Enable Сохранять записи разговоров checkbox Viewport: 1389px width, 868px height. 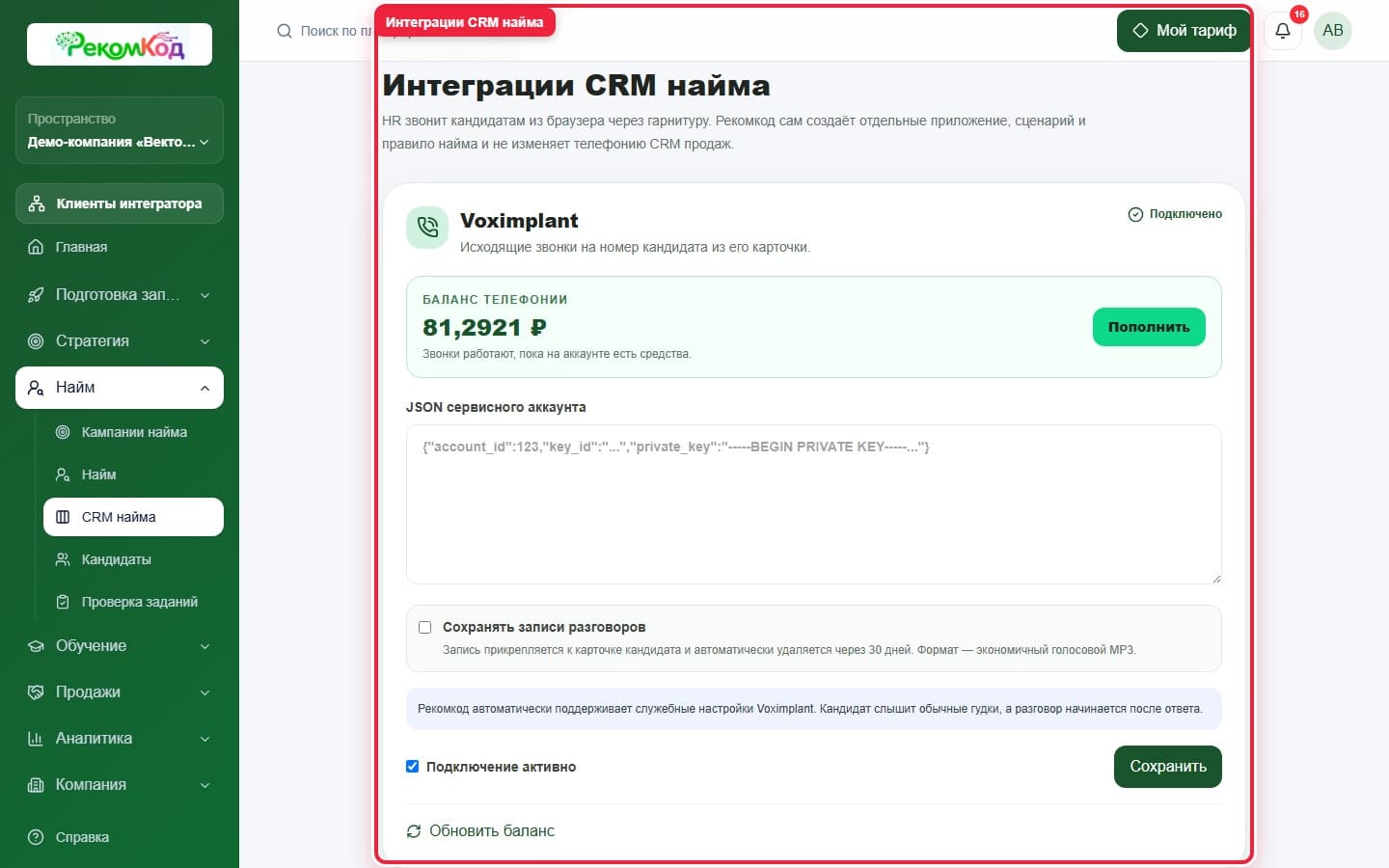424,627
